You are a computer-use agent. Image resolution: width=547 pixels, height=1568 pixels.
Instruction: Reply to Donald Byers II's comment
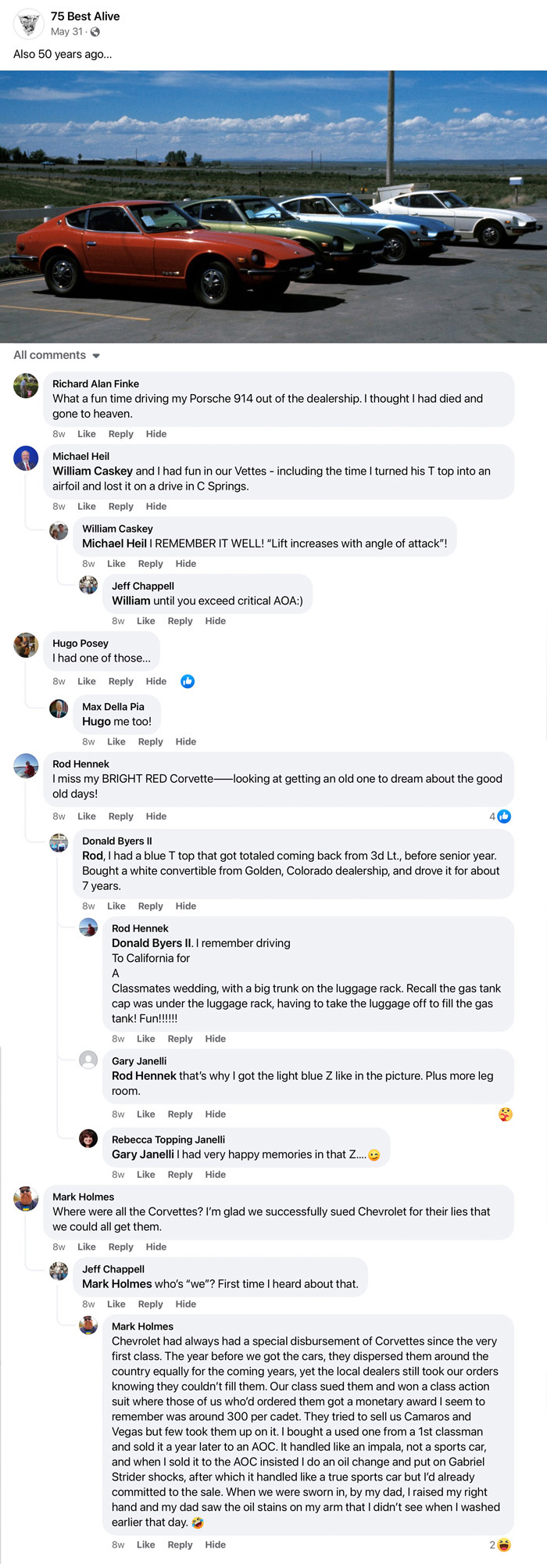[x=151, y=906]
